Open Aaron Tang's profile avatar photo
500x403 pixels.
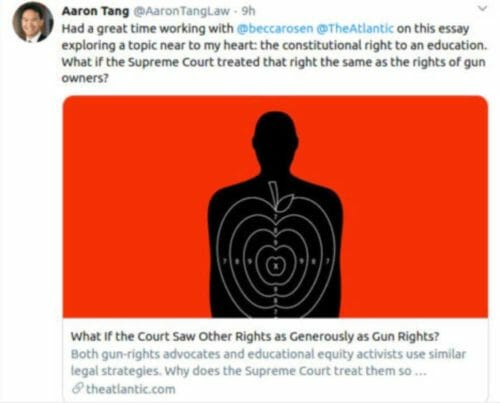33,22
